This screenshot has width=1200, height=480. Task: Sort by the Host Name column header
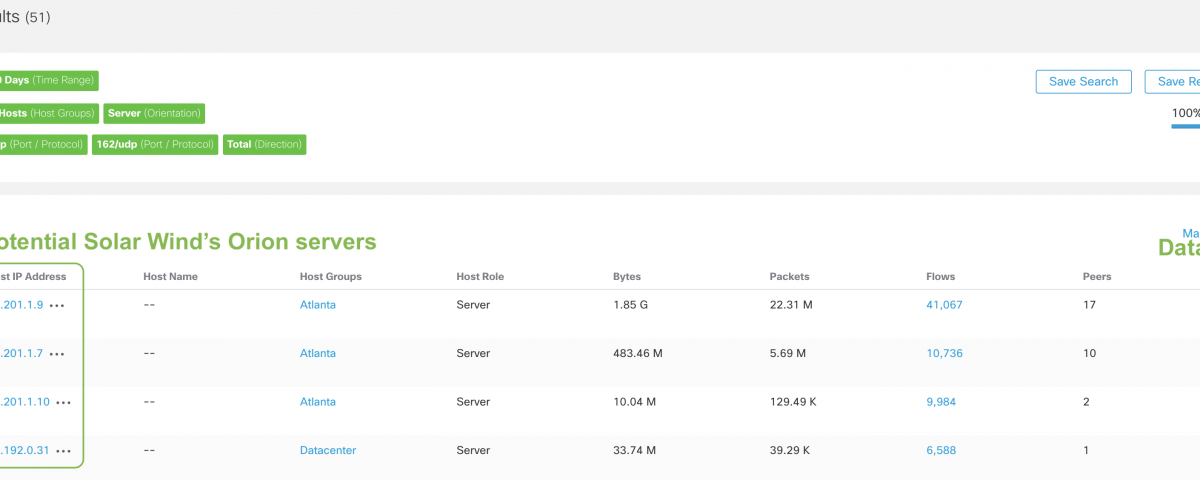point(171,277)
